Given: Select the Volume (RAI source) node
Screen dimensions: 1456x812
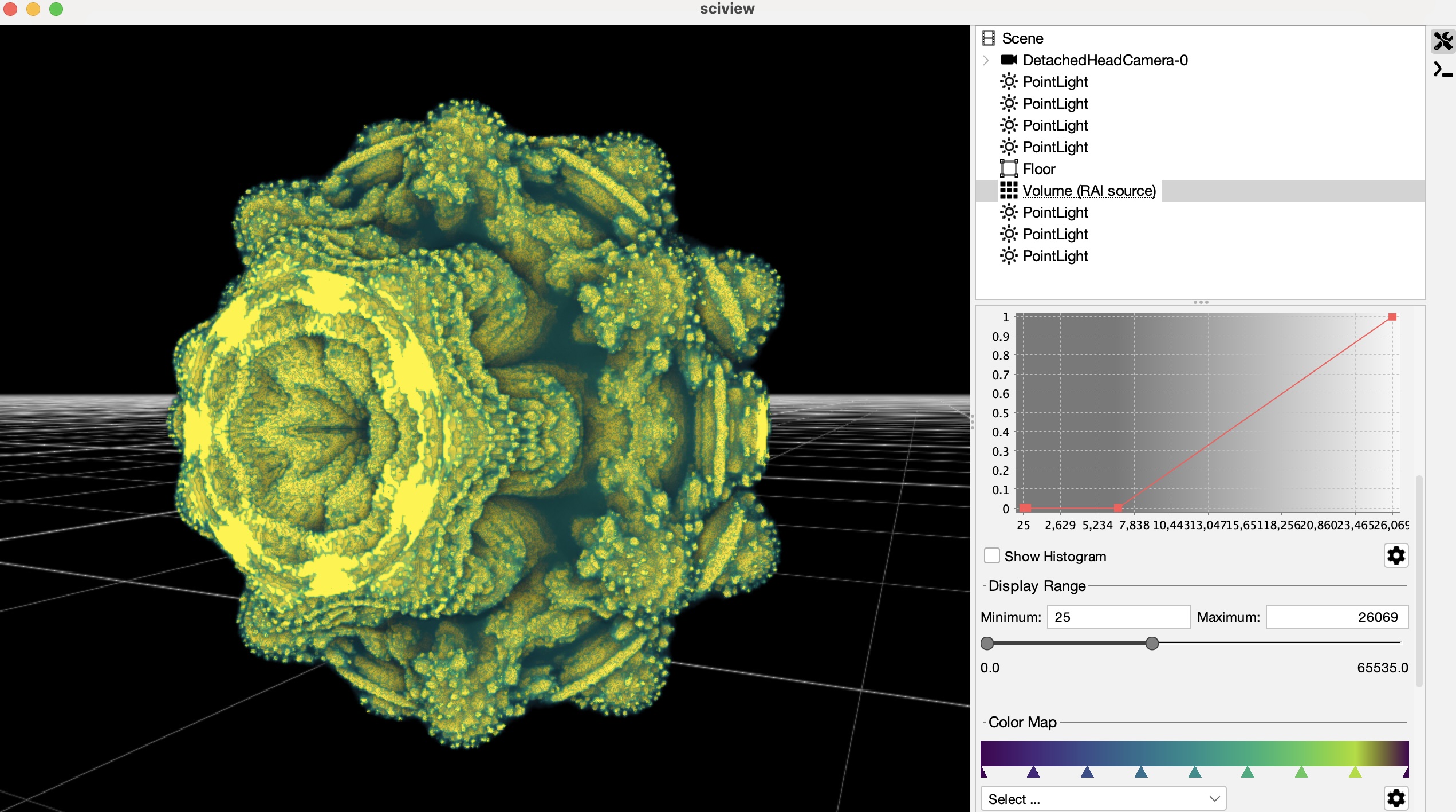Looking at the screenshot, I should 1089,191.
